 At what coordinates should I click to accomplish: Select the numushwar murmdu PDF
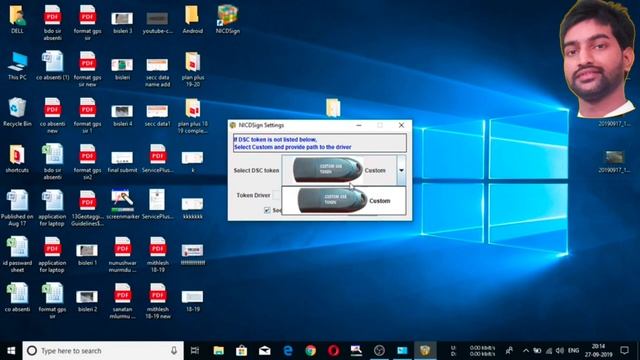(122, 255)
